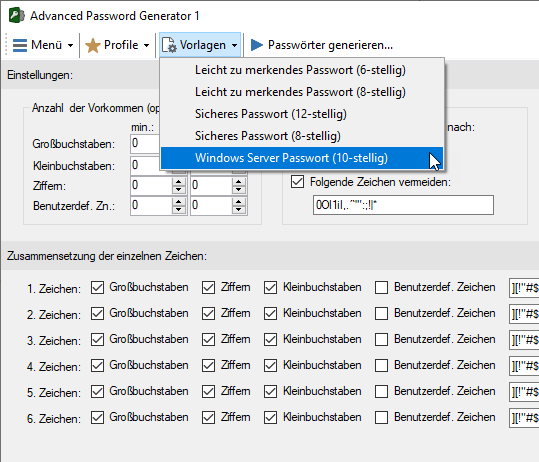Viewport: 539px width, 462px height.
Task: Edit custom characters field for 6. Zeichen
Action: point(524,418)
